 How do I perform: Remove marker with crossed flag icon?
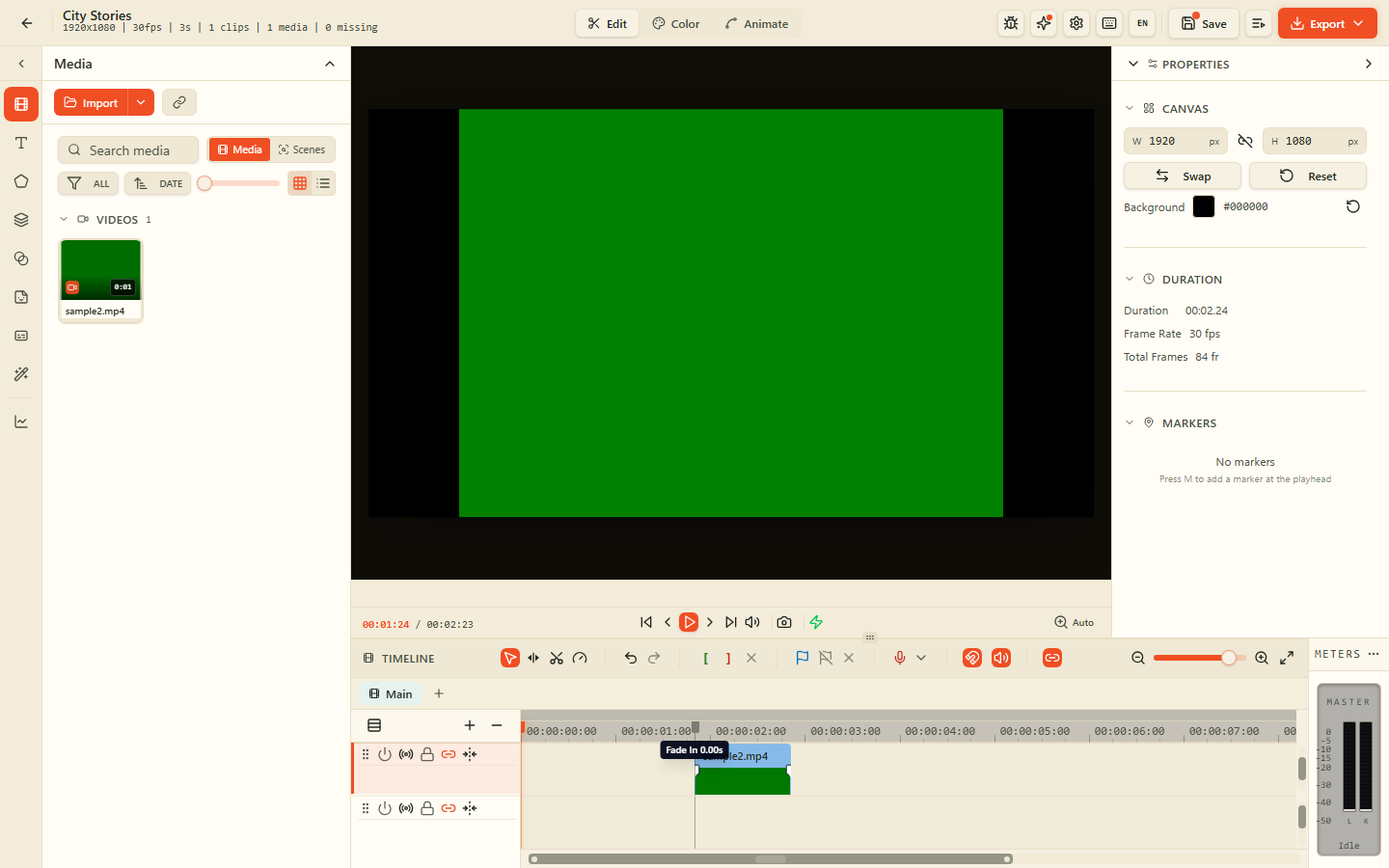[x=826, y=658]
